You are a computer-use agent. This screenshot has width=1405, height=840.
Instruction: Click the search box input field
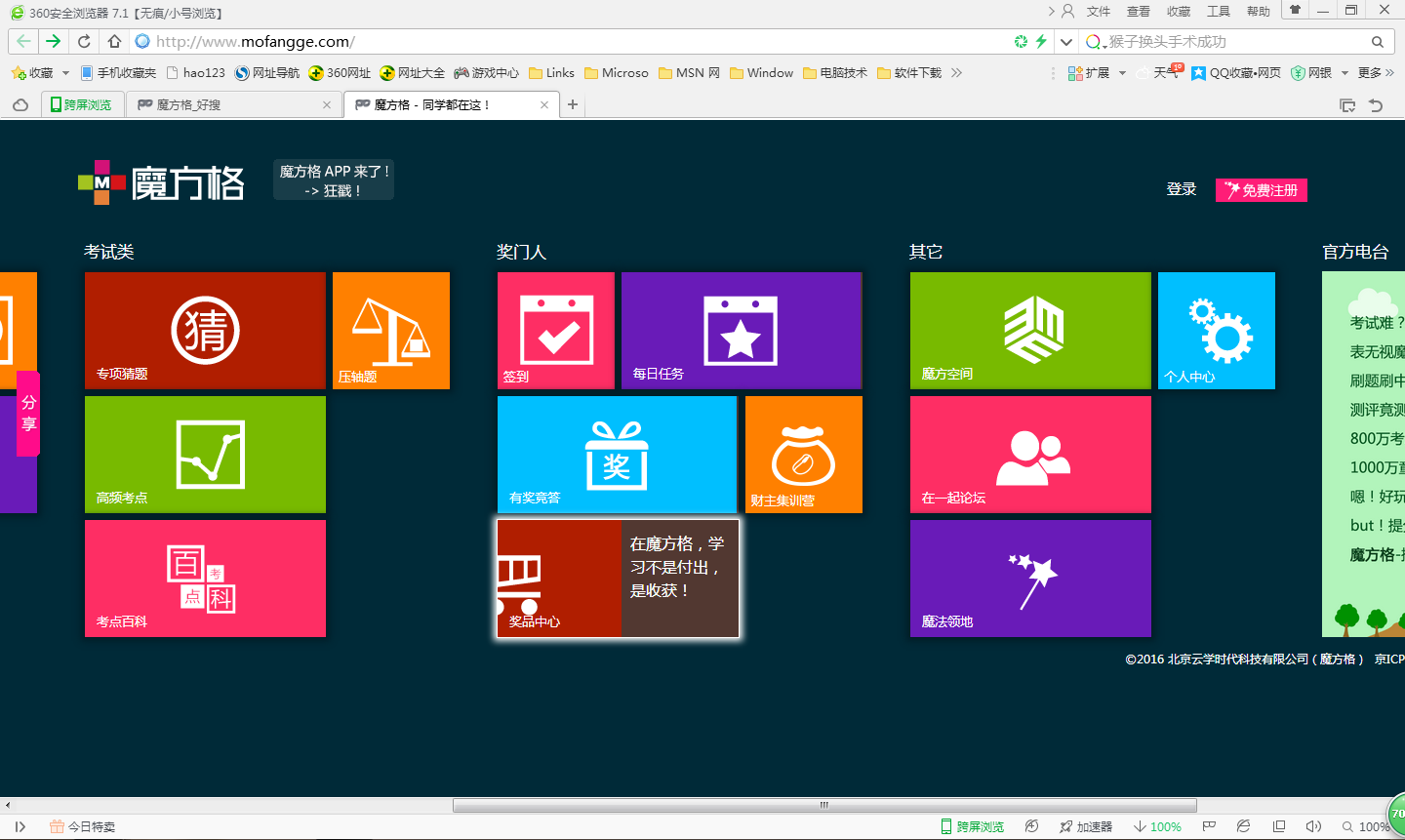[x=1235, y=42]
